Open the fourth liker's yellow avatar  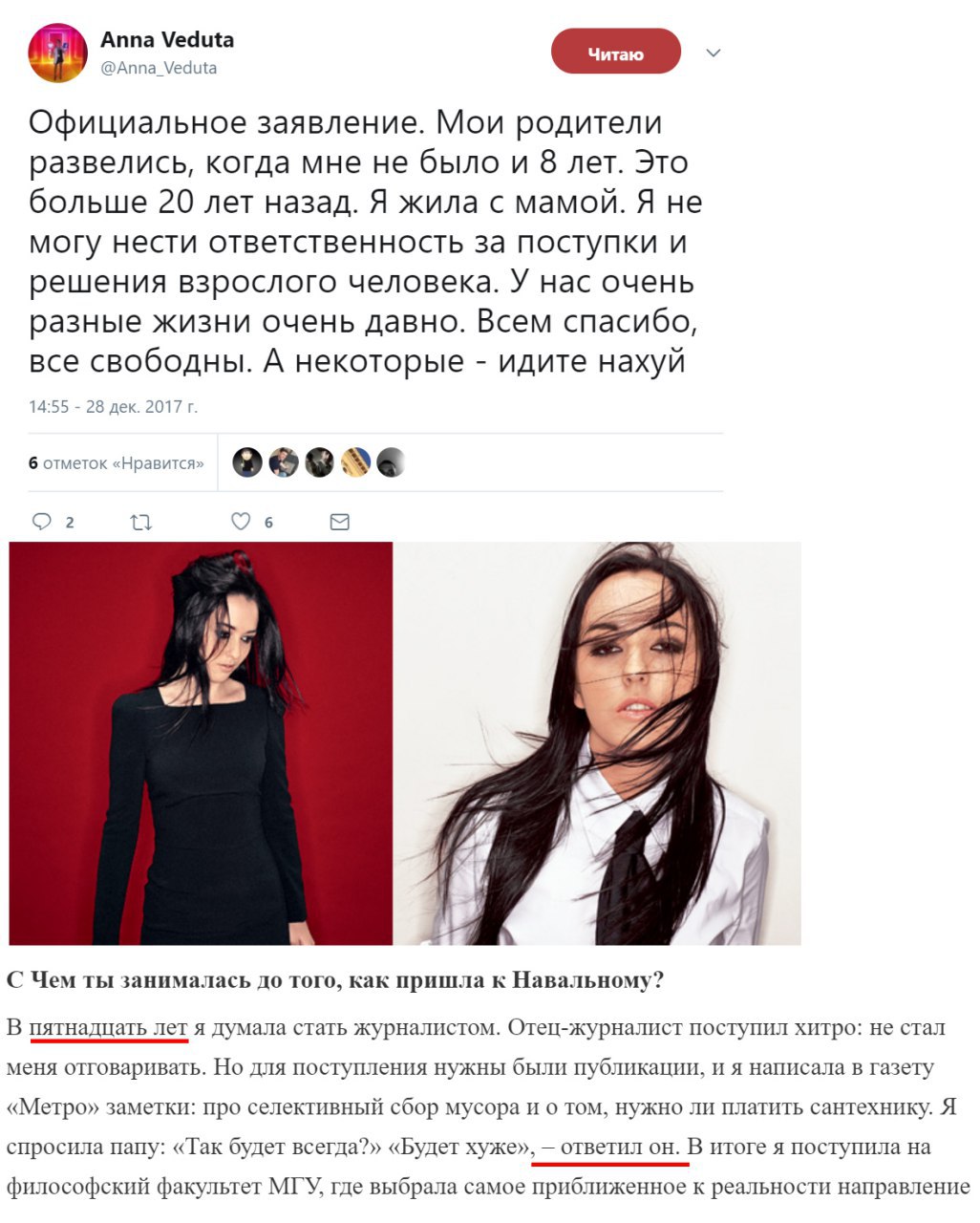tap(355, 462)
